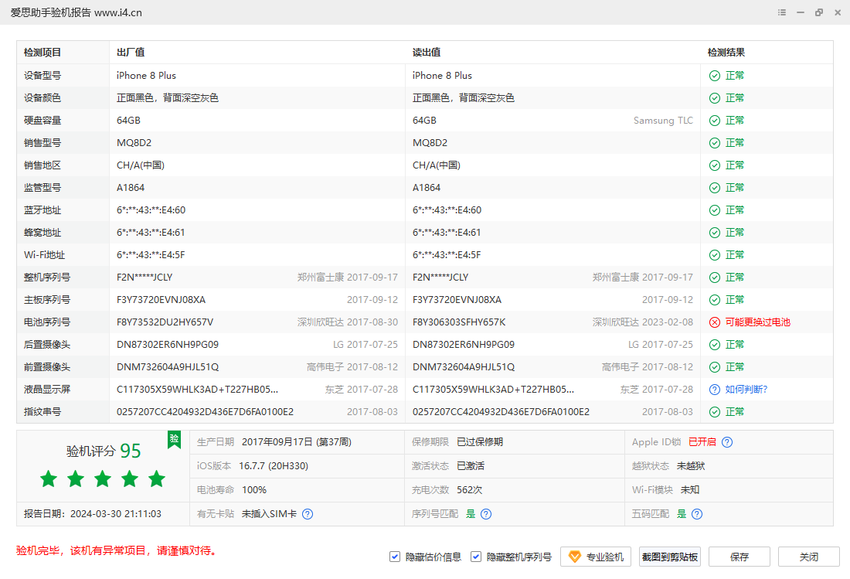Click green check icon in Wi-Fi地址 row
The image size is (850, 579).
(714, 255)
